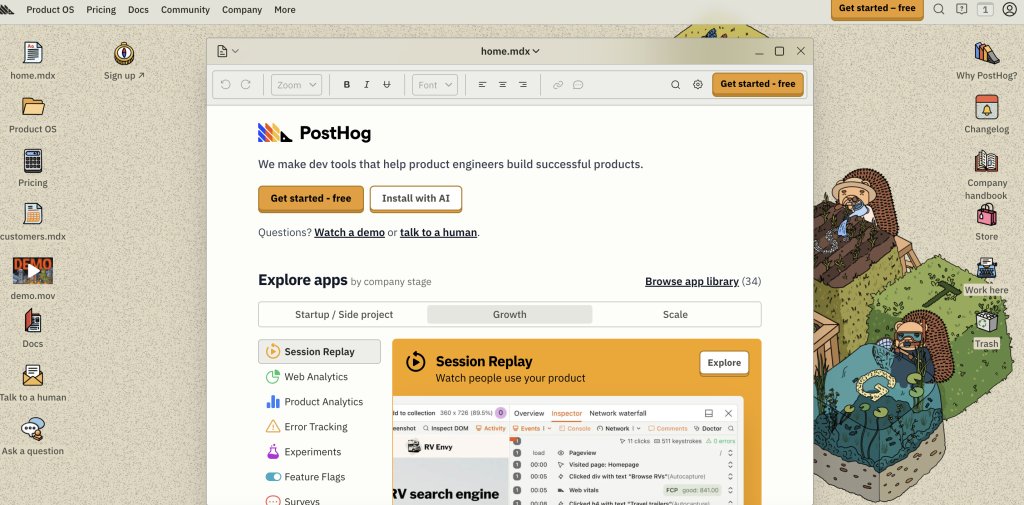Viewport: 1024px width, 505px height.
Task: Open the document icon menu in window header
Action: (228, 51)
